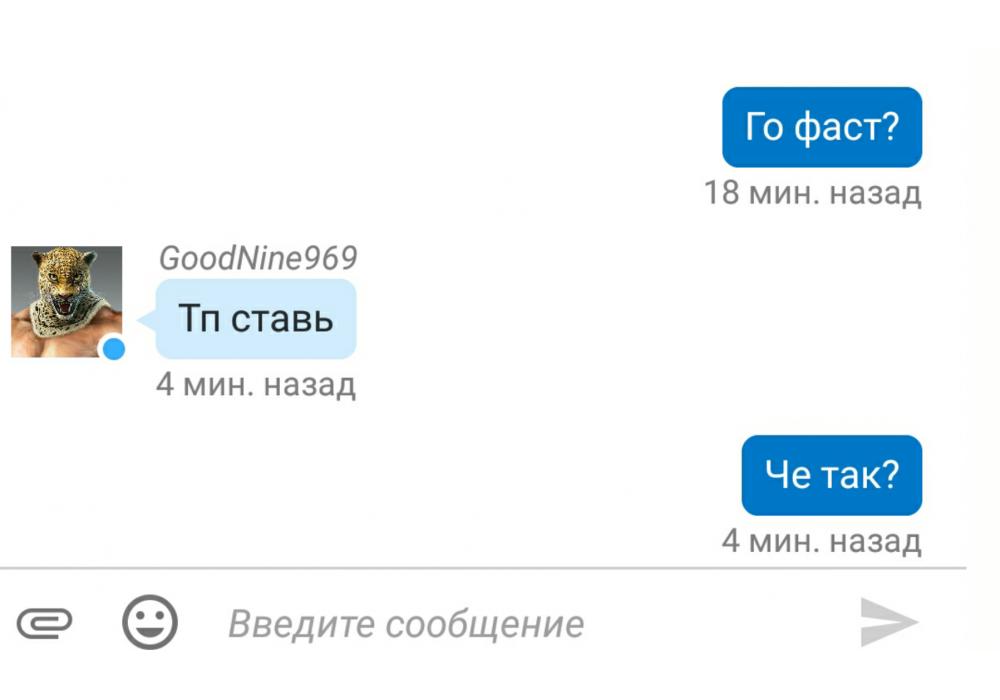
Task: Open GoodNine969's leopard avatar picture
Action: 66,301
